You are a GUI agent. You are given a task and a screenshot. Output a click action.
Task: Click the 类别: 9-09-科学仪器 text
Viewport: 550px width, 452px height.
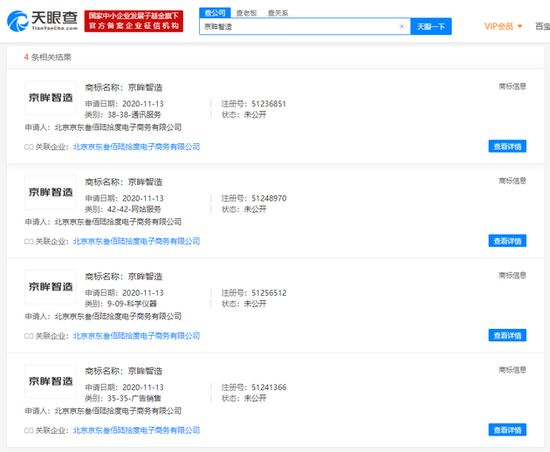[121, 304]
